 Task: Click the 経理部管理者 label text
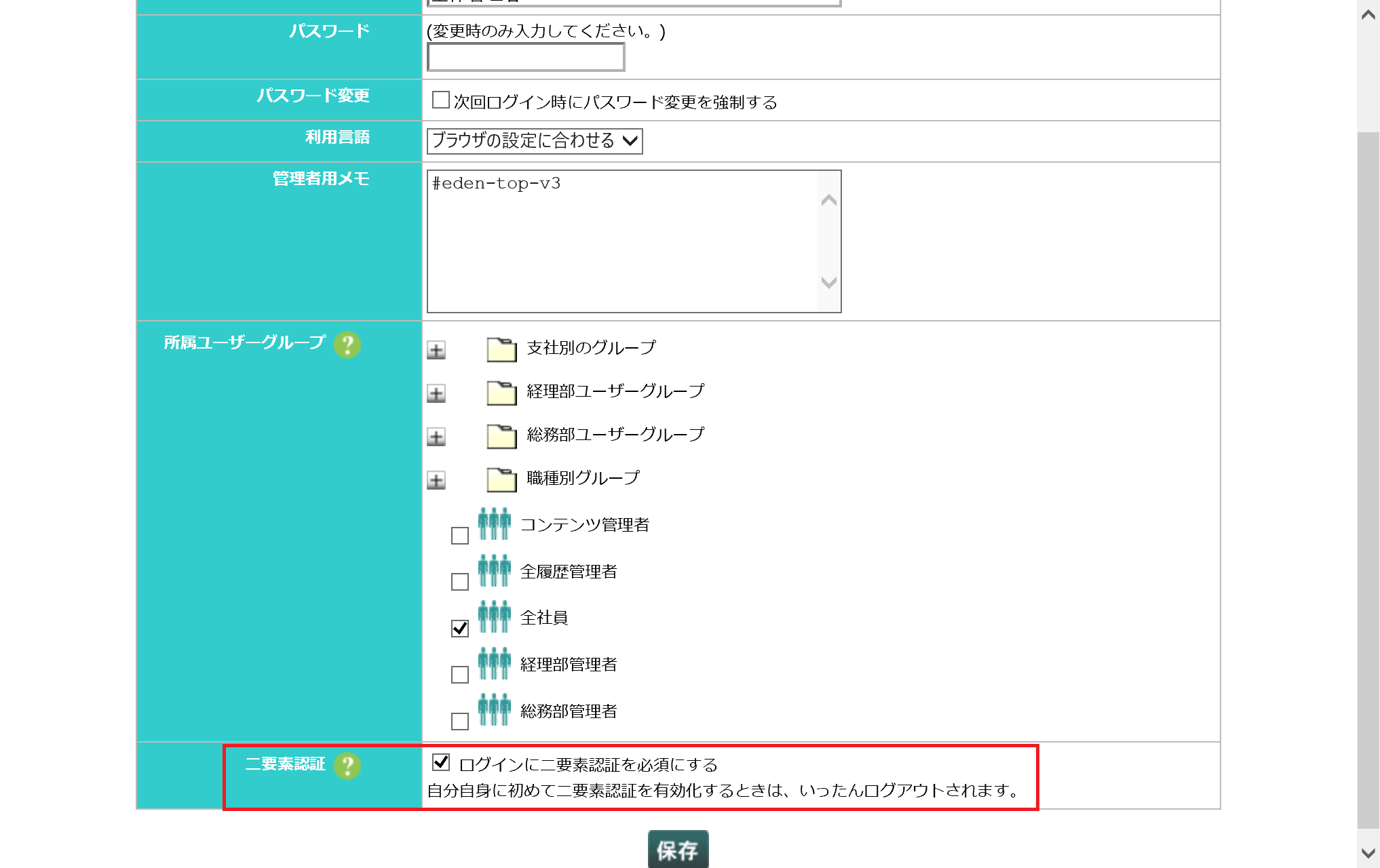tap(569, 665)
